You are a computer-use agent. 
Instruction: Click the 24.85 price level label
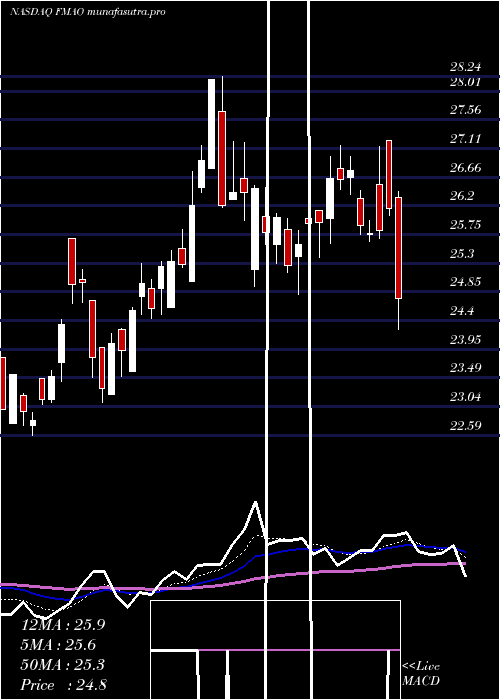coord(466,282)
